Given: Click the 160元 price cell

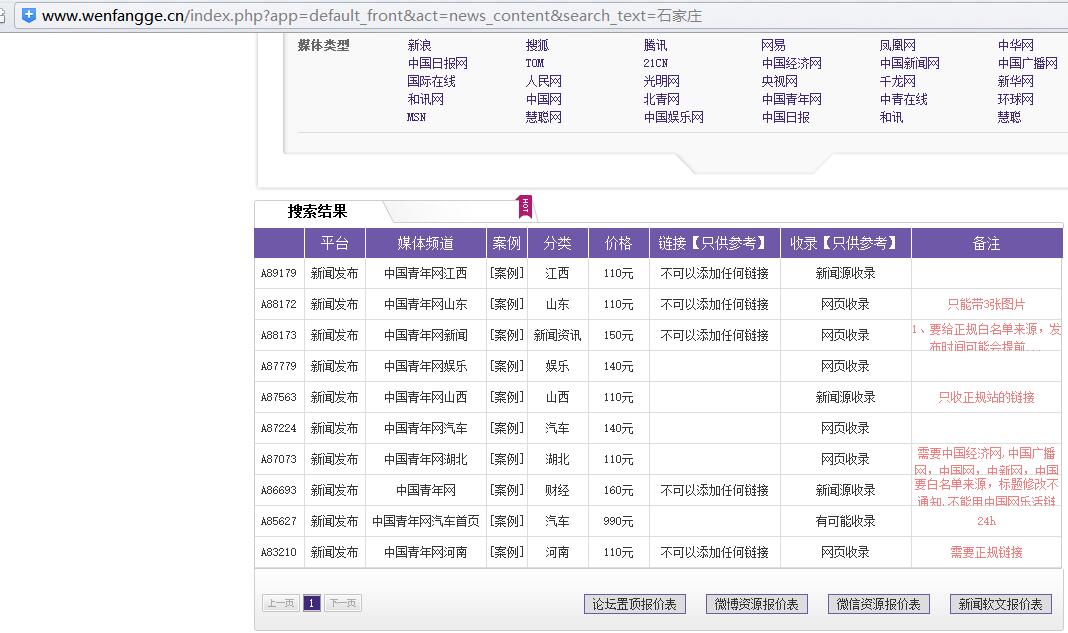Looking at the screenshot, I should pyautogui.click(x=618, y=490).
